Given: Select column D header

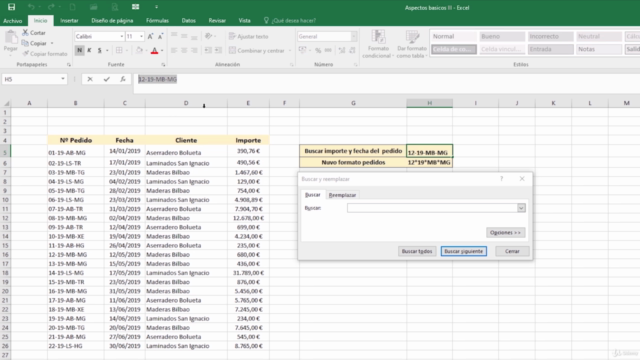Looking at the screenshot, I should [186, 103].
